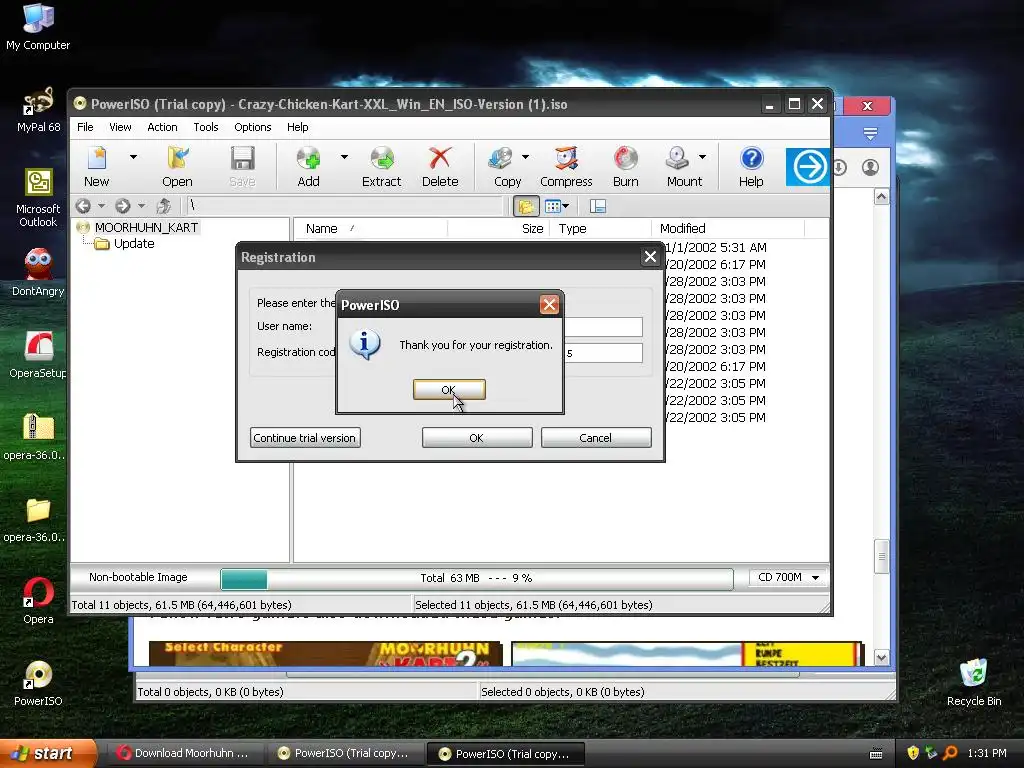Sort by the Type column header
This screenshot has width=1024, height=768.
click(x=601, y=229)
